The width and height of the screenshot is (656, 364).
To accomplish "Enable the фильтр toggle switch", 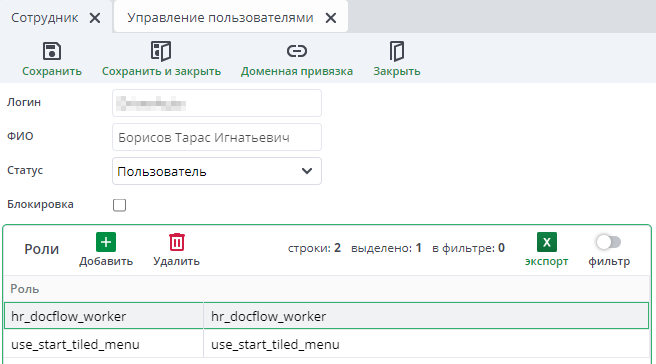I will tap(609, 242).
